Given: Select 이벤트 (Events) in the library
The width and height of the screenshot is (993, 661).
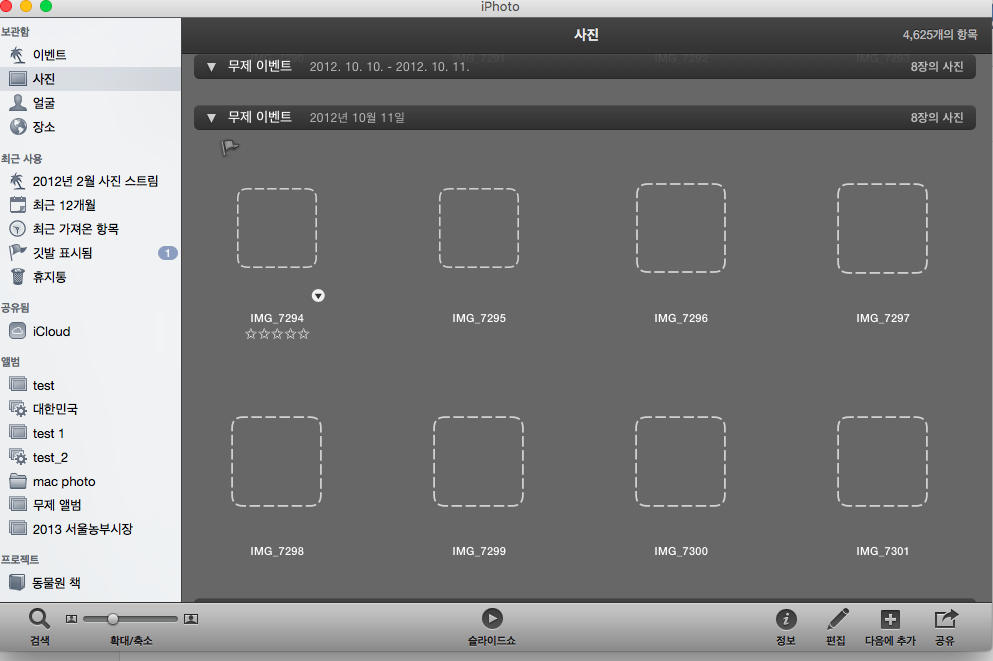Looking at the screenshot, I should (49, 55).
